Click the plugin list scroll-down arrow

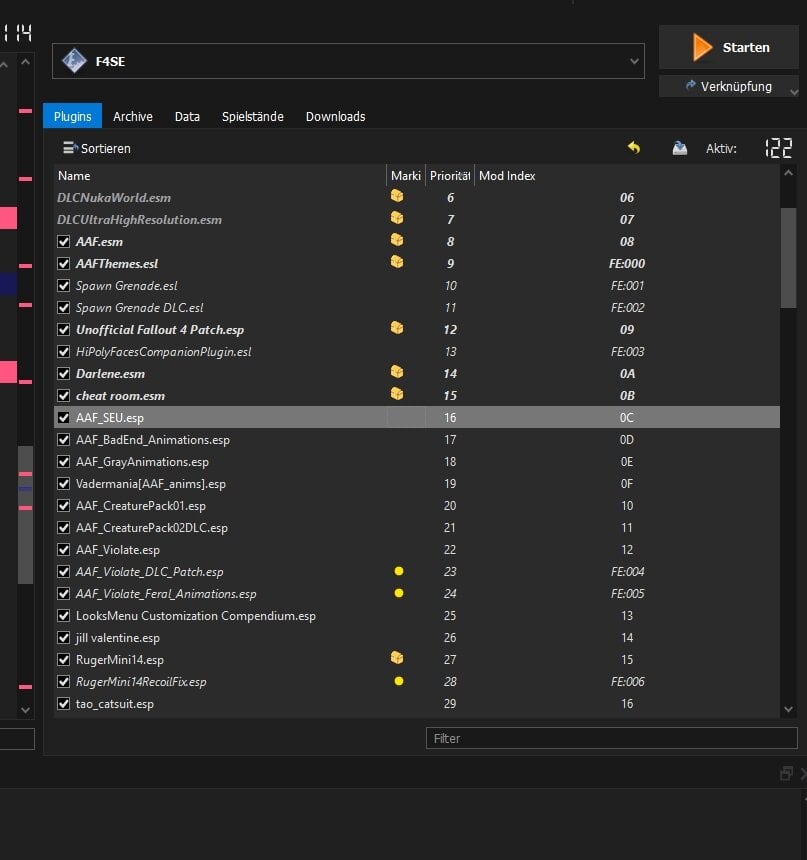pyautogui.click(x=788, y=709)
